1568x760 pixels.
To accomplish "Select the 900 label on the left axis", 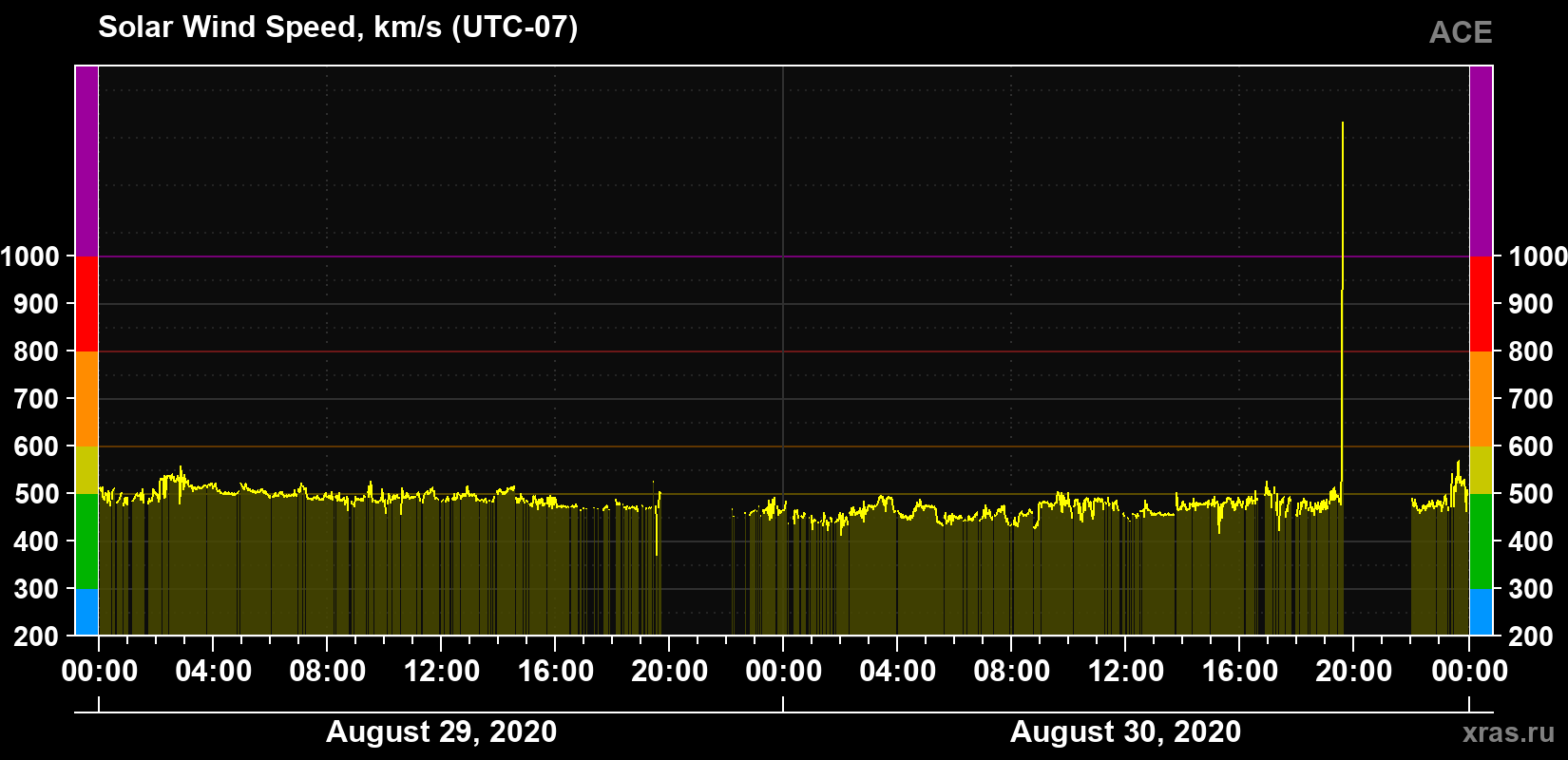I will pos(37,304).
